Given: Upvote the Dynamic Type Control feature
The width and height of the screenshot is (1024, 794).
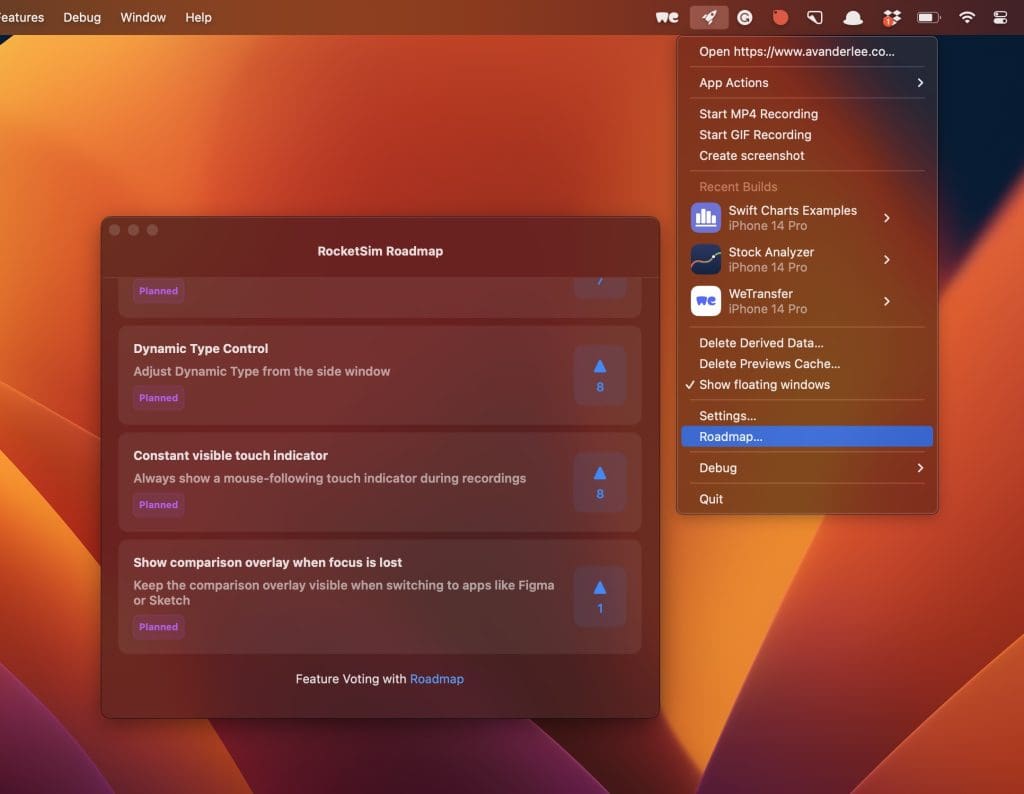Looking at the screenshot, I should coord(600,375).
